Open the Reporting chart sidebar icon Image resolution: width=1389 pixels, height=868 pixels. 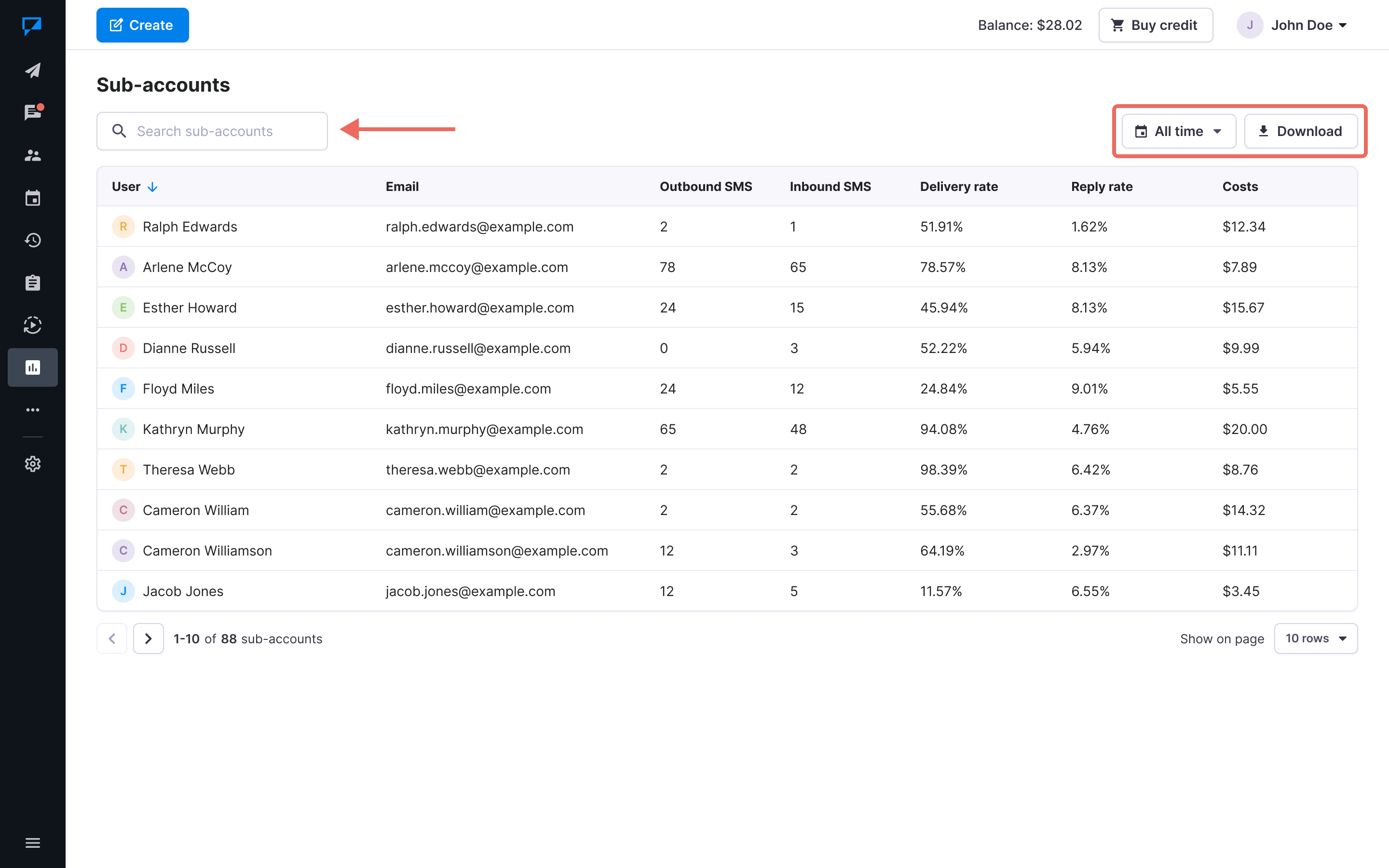click(33, 367)
